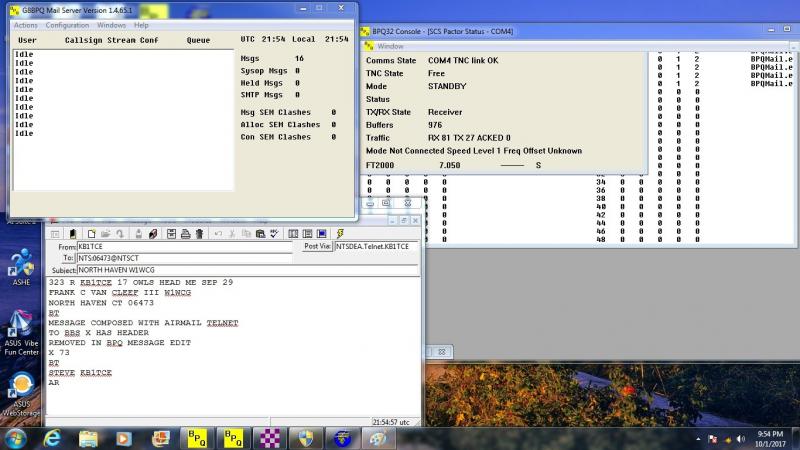Open the ASHE desktop shortcut
The height and width of the screenshot is (450, 800).
(x=21, y=267)
